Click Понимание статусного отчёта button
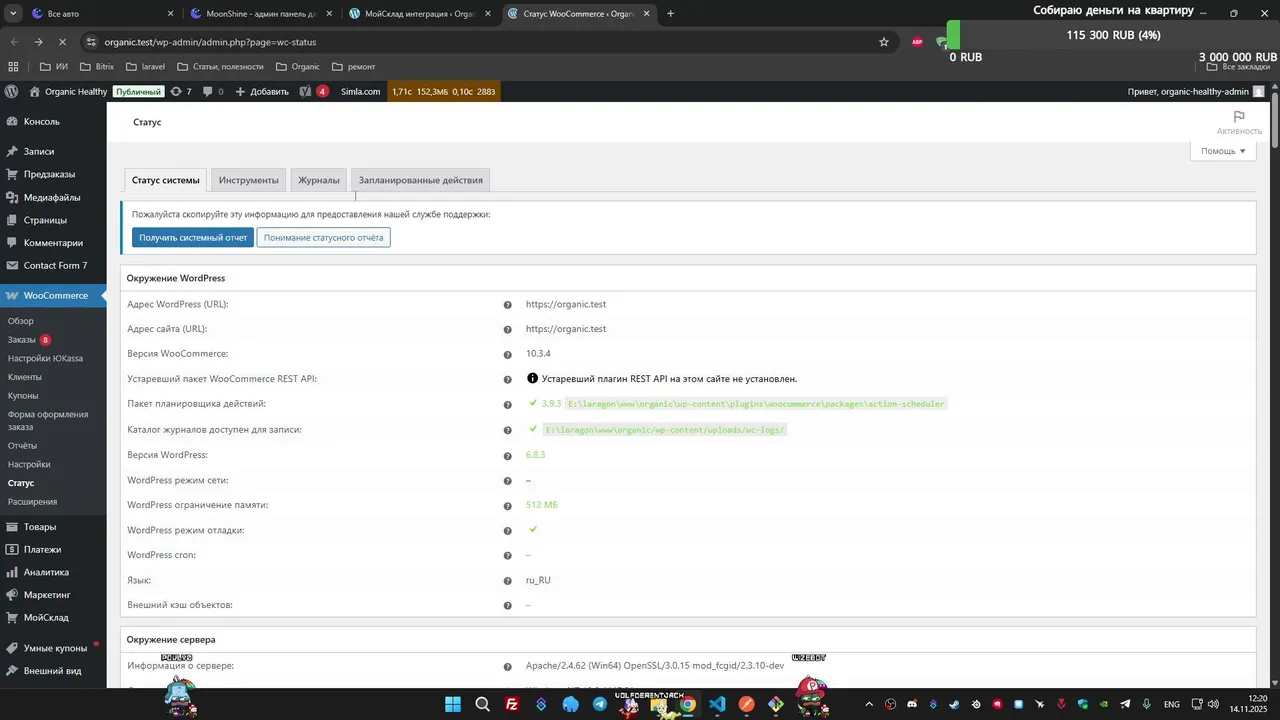This screenshot has height=720, width=1280. pyautogui.click(x=323, y=237)
